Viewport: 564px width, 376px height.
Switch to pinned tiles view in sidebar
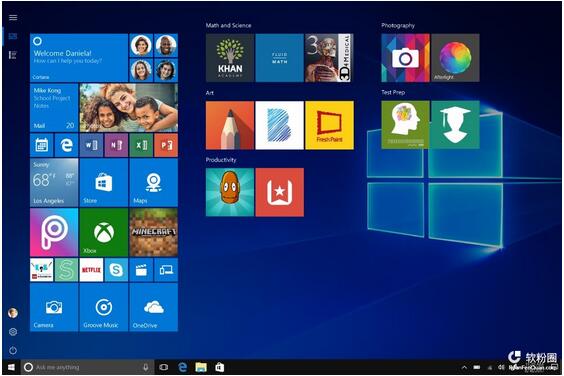pyautogui.click(x=13, y=36)
